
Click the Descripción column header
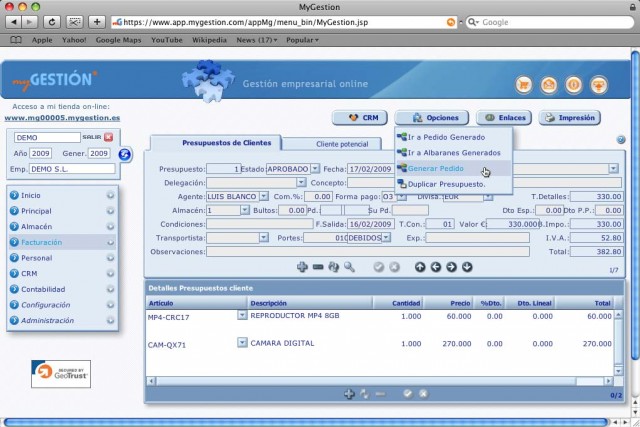click(x=269, y=303)
